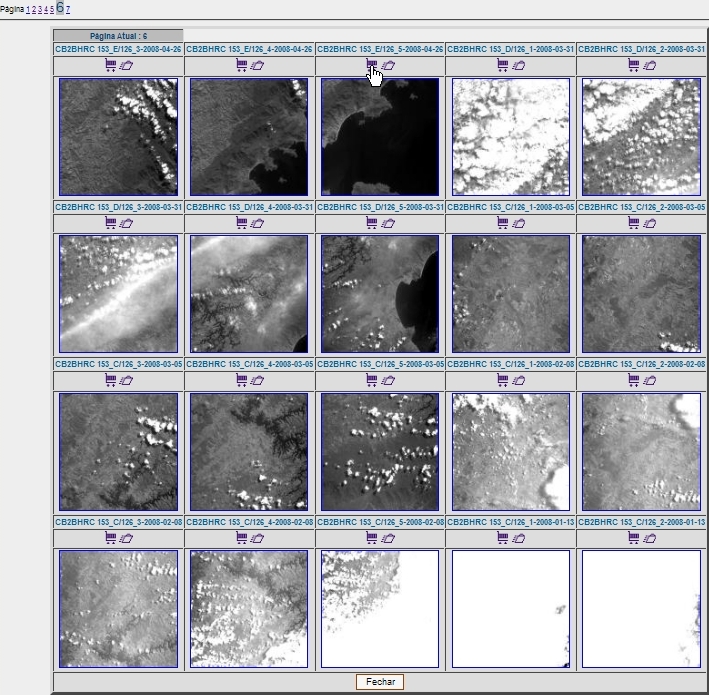Viewport: 709px width, 695px height.
Task: Click cart icon for 153_E/126_5-2008-04-26
Action: pos(372,65)
